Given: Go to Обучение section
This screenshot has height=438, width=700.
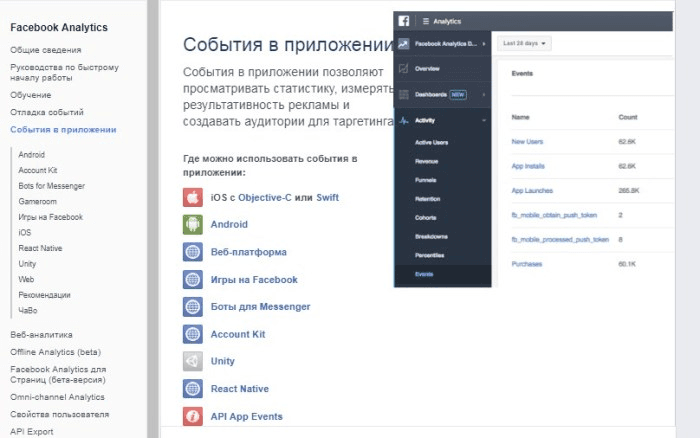Looking at the screenshot, I should 30,95.
